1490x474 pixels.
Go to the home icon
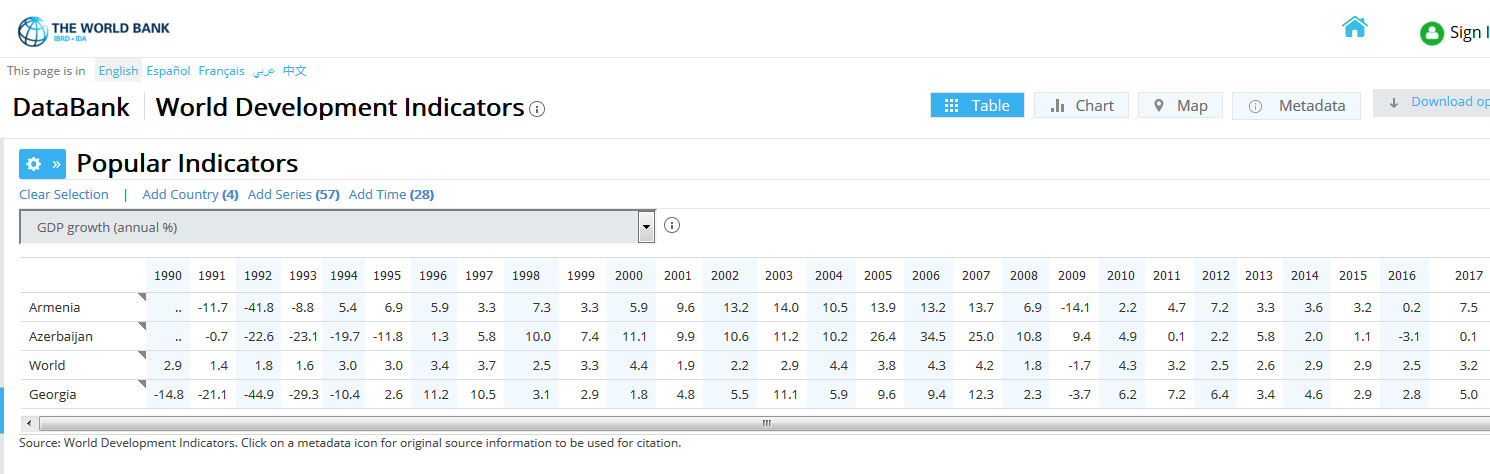coord(1354,27)
